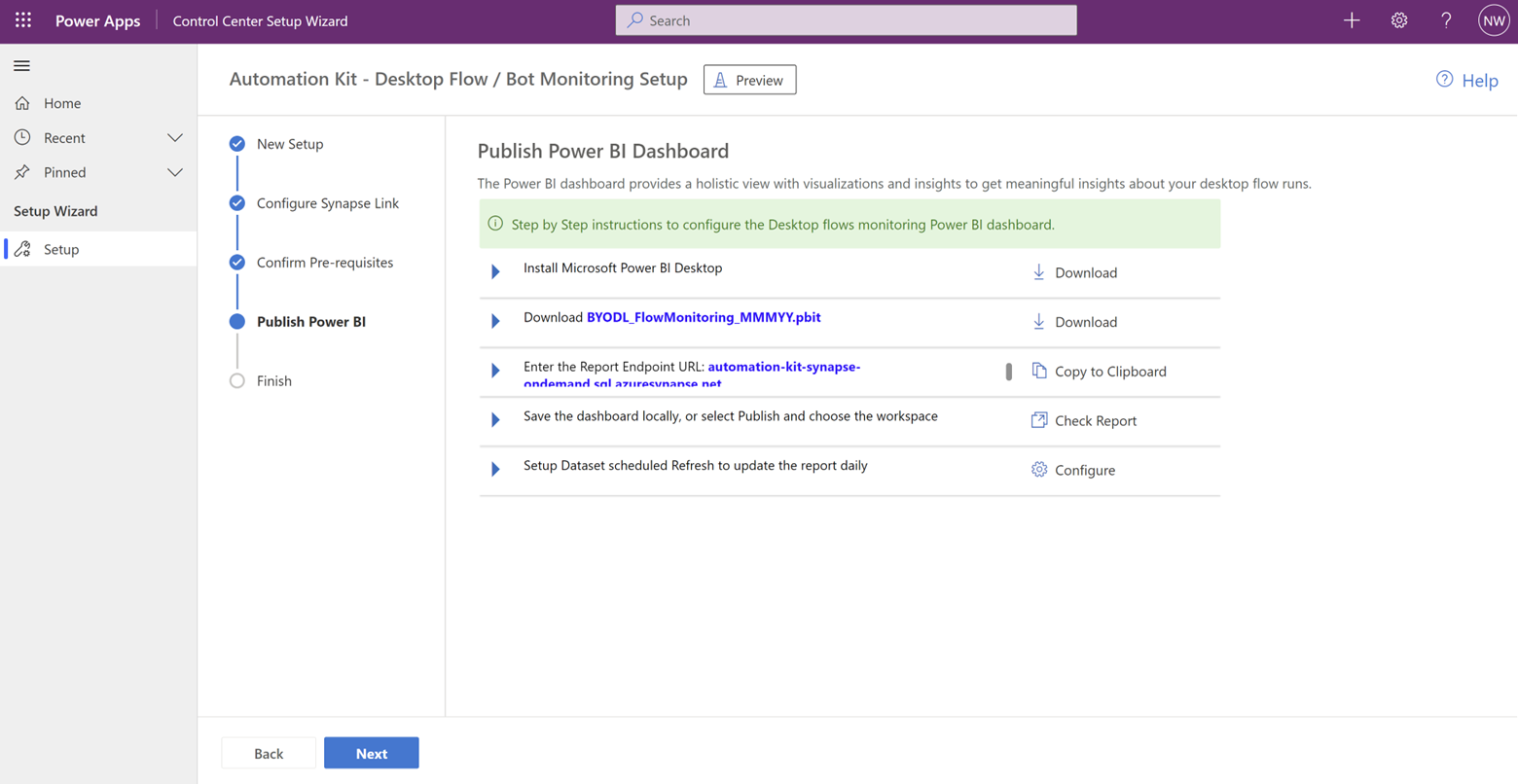Screen dimensions: 1518x784
Task: Click the plus icon in top bar
Action: 1352,20
